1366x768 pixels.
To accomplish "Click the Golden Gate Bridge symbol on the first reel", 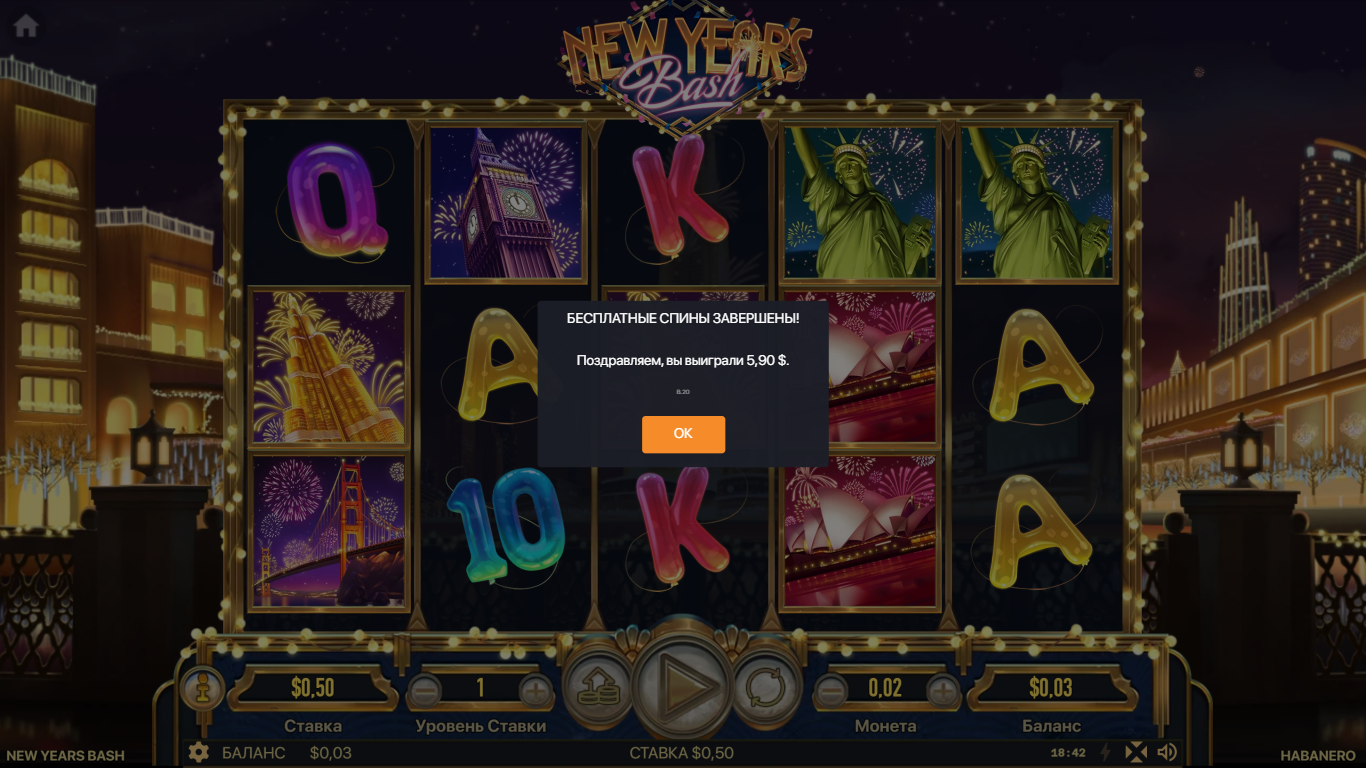I will pos(329,532).
